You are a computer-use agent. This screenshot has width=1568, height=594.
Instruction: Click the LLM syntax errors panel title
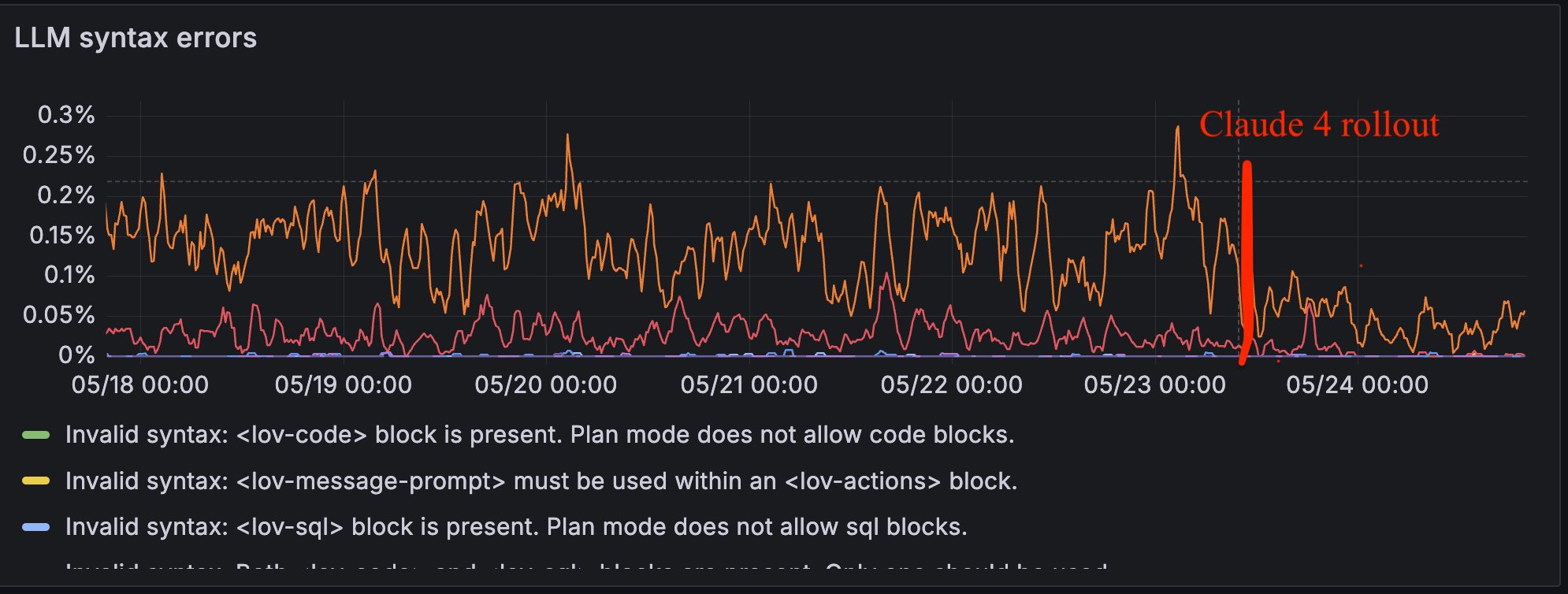coord(136,38)
